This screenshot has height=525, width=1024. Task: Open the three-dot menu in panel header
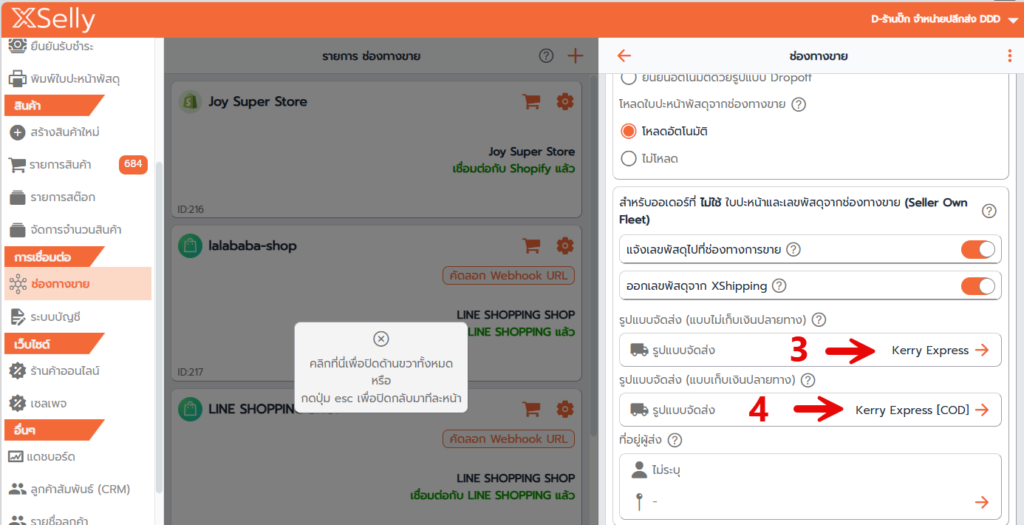click(x=1009, y=56)
